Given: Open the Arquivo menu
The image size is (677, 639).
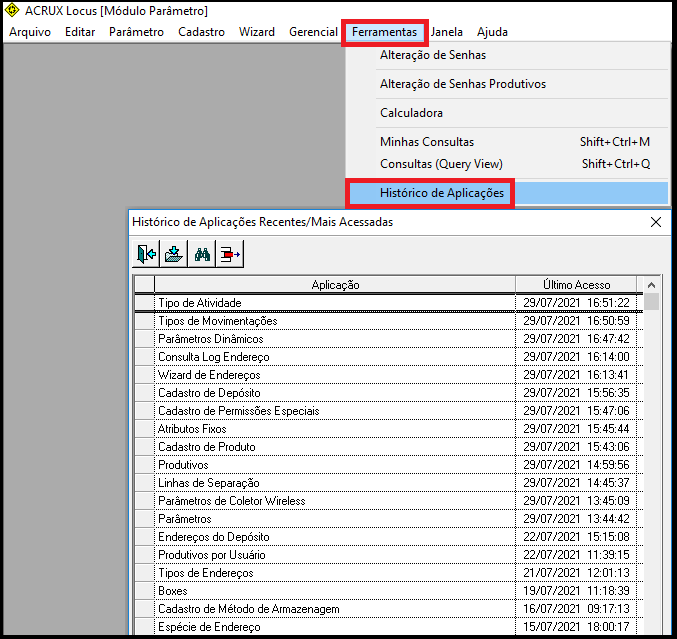Looking at the screenshot, I should (30, 32).
